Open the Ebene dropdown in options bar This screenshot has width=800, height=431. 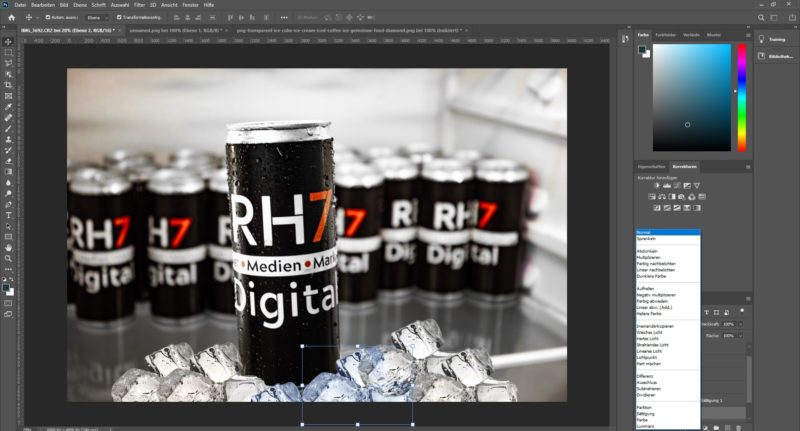[97, 17]
